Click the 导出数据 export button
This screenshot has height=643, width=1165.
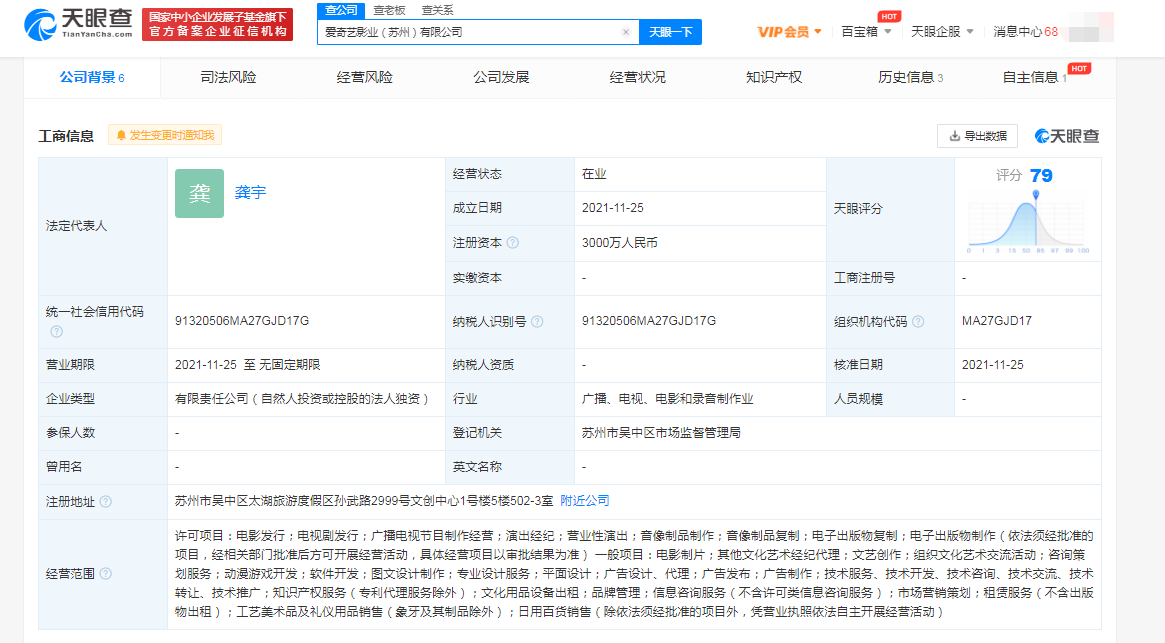977,136
